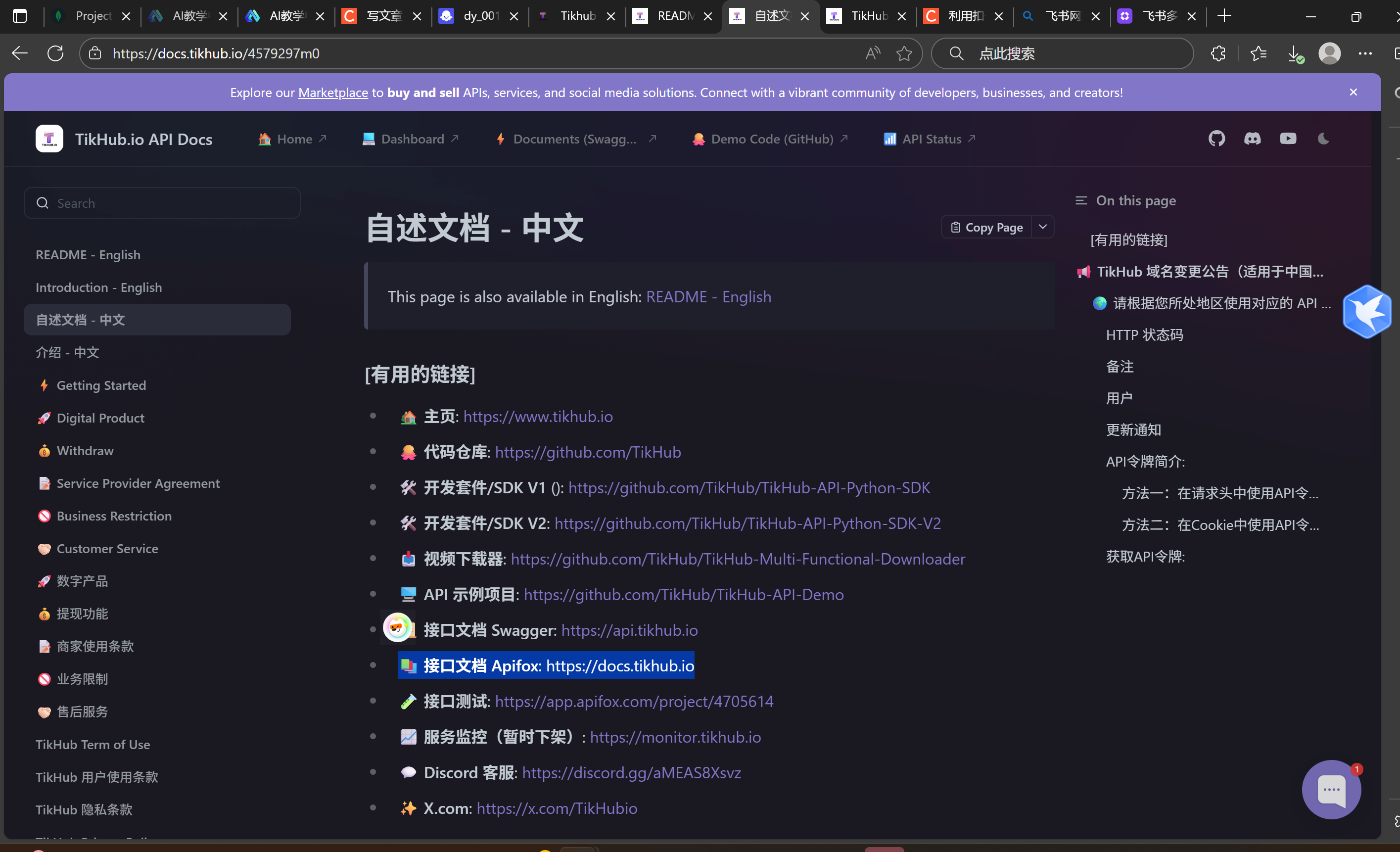
Task: Click the TikHub logo in header
Action: pyautogui.click(x=49, y=139)
